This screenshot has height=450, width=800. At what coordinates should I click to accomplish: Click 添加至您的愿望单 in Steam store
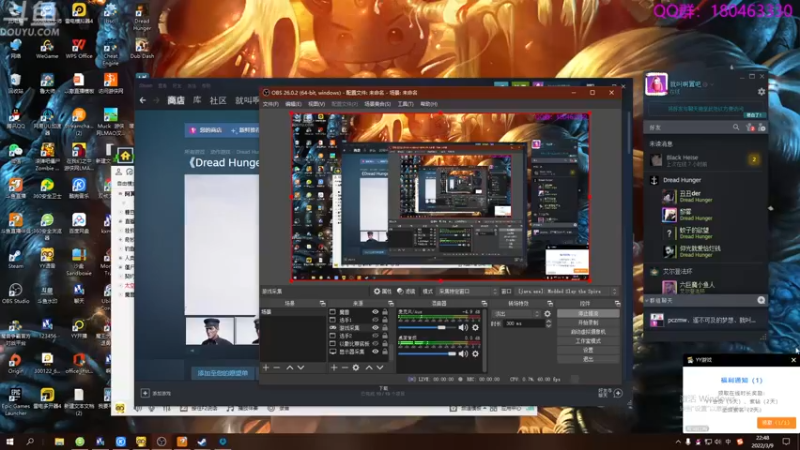click(x=223, y=373)
